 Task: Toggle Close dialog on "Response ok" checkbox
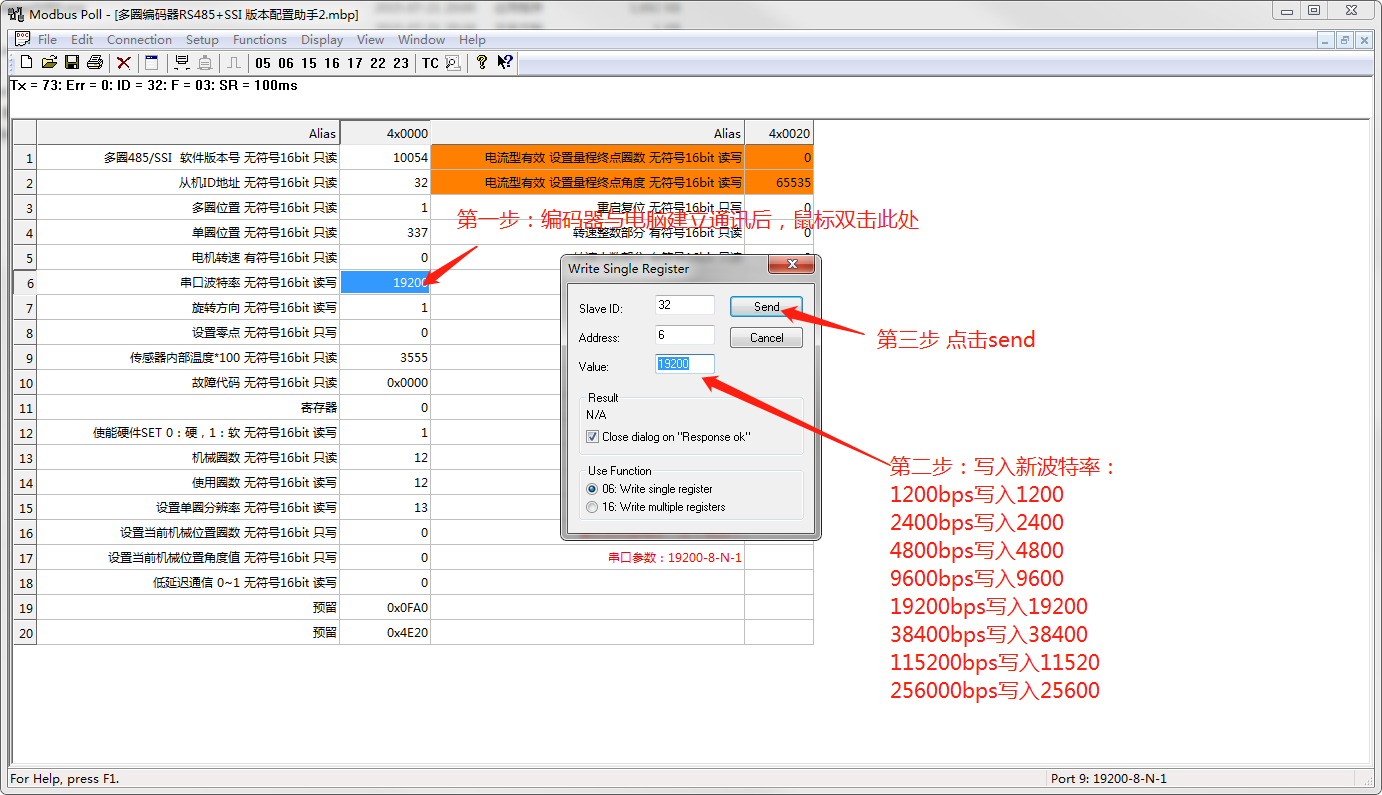coord(593,437)
